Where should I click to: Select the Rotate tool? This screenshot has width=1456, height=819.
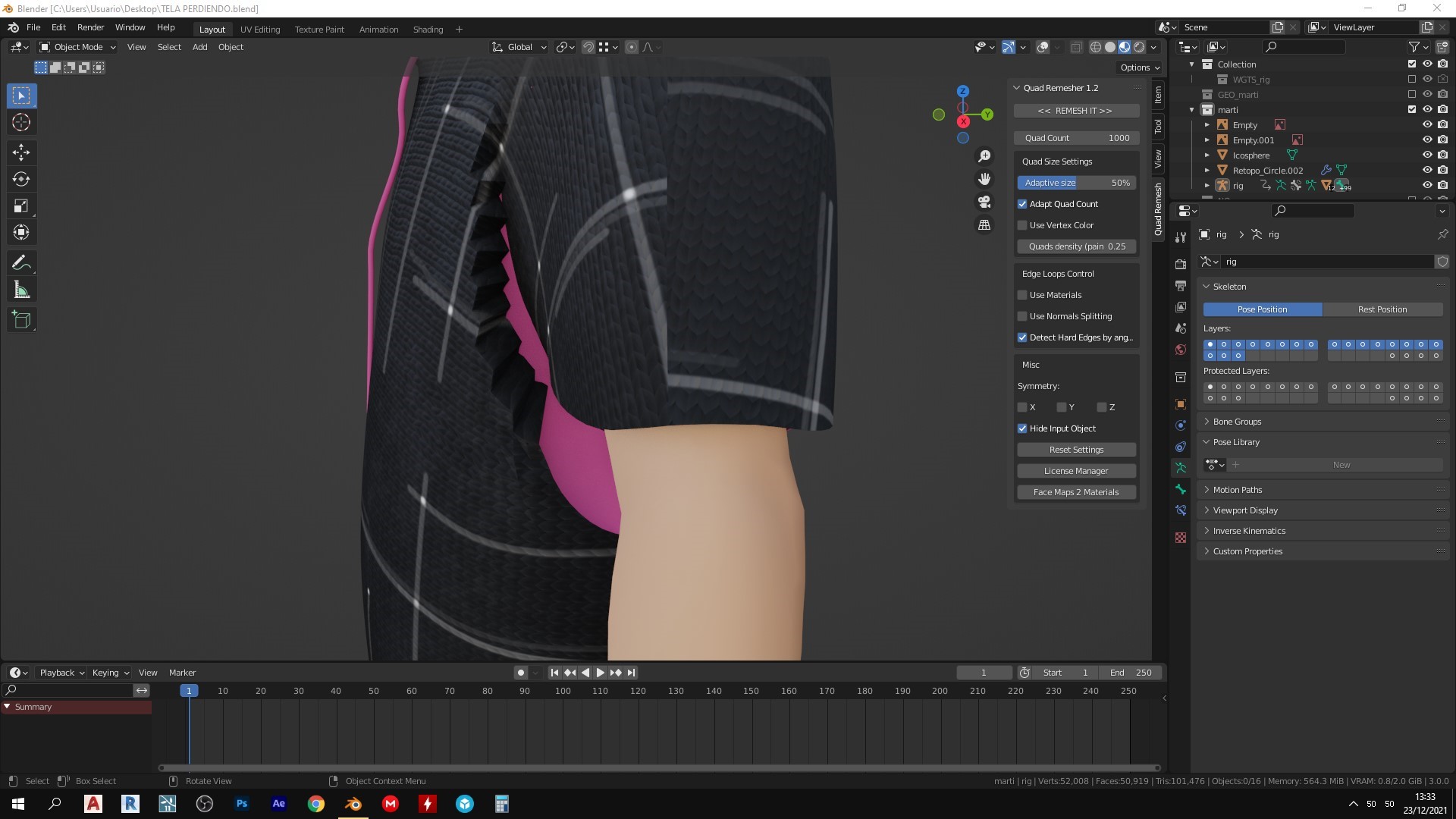21,180
